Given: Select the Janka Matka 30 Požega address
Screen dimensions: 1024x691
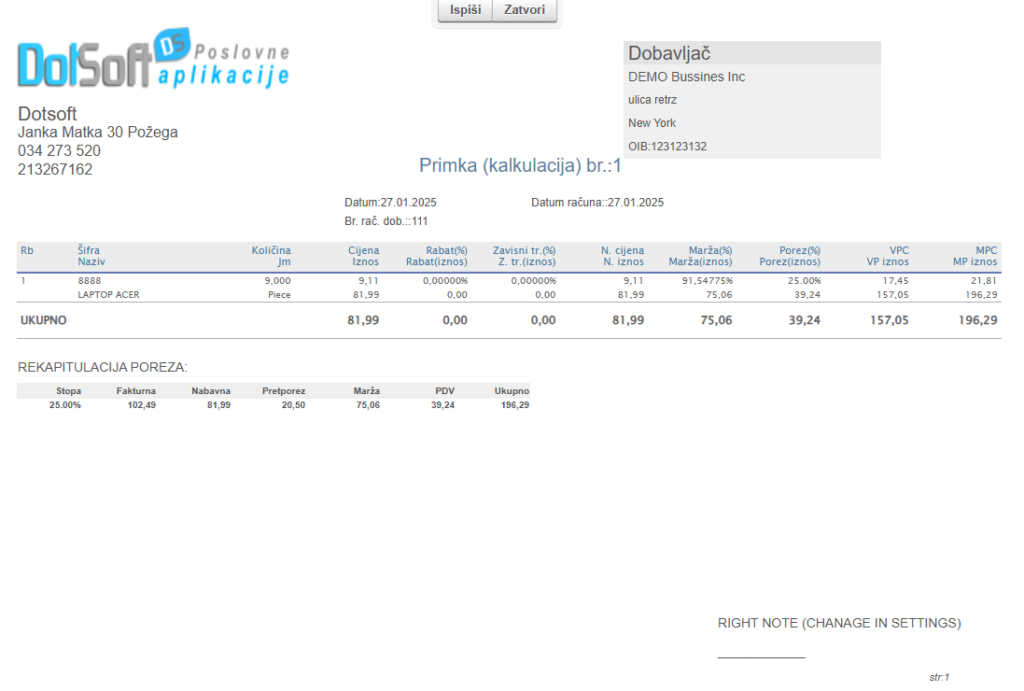Looking at the screenshot, I should tap(98, 132).
